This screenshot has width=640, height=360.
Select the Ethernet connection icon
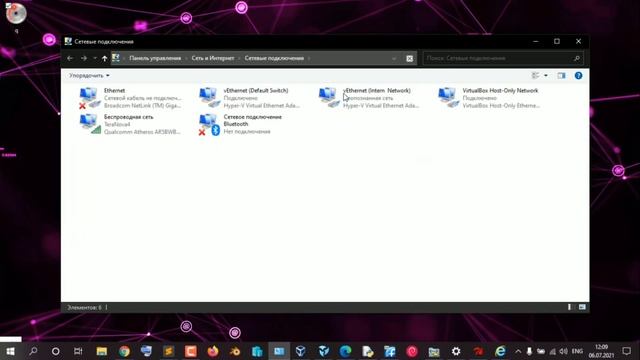click(x=89, y=98)
